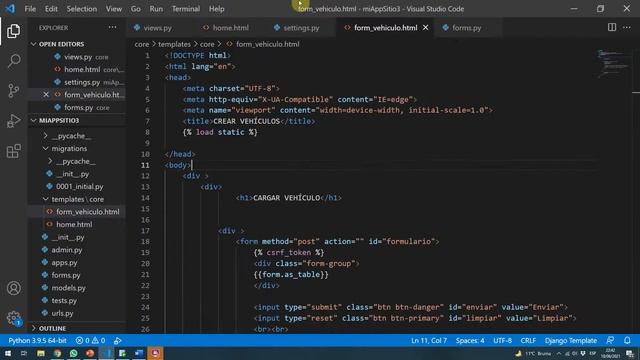Open File Explorer from the taskbar

[x=41, y=353]
